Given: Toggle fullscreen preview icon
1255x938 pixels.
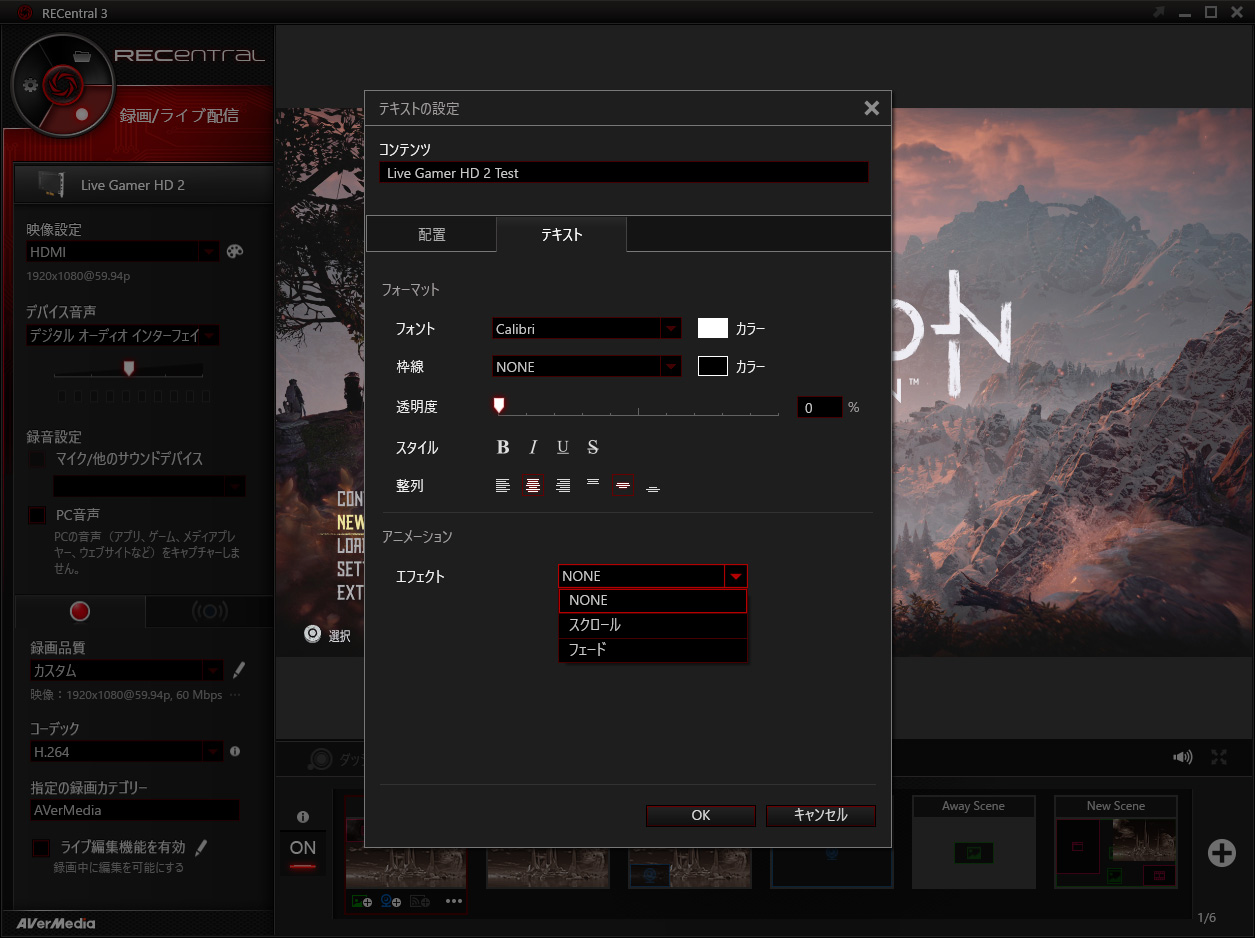Looking at the screenshot, I should (x=1219, y=758).
